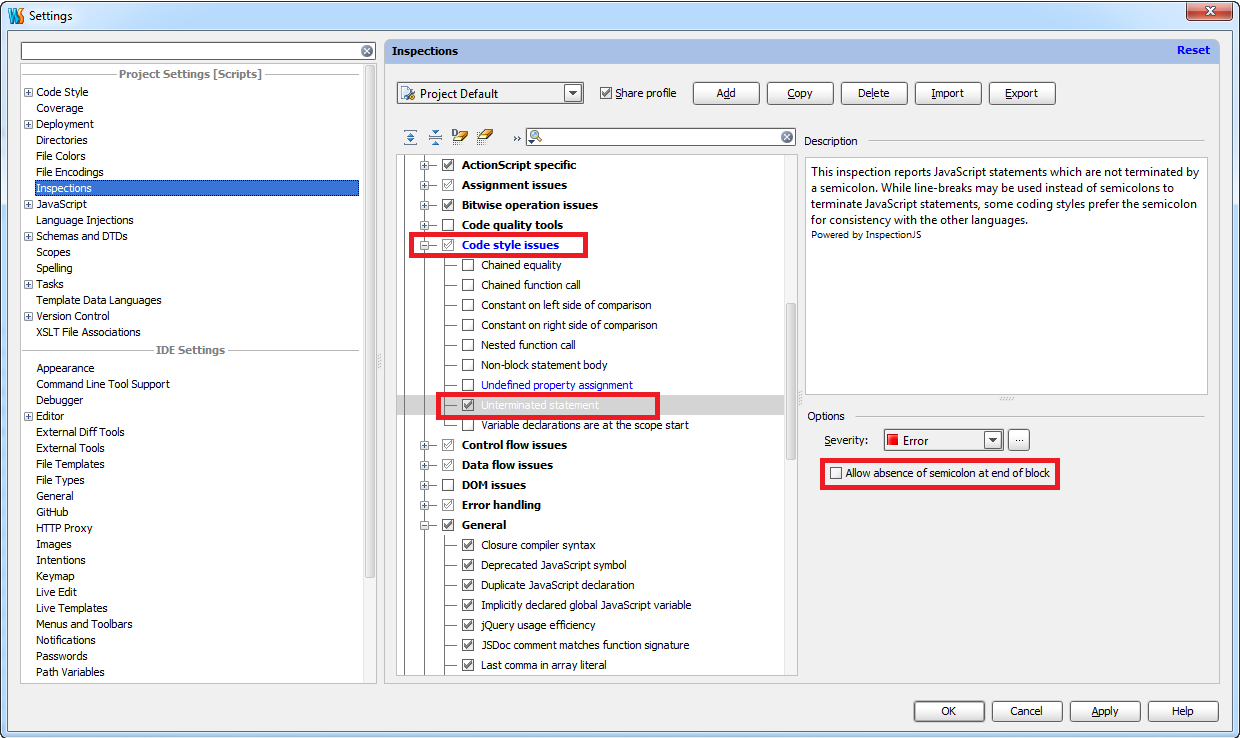Screen dimensions: 1240x738
Task: Collapse the General inspections group
Action: [424, 525]
